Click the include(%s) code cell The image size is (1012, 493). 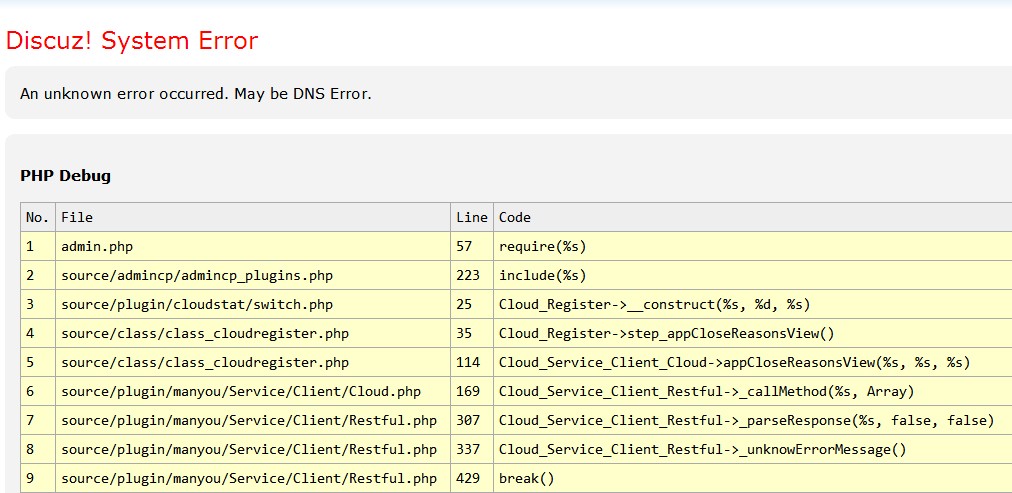[542, 275]
